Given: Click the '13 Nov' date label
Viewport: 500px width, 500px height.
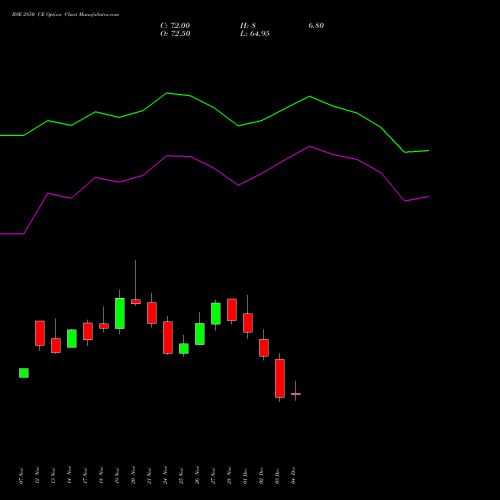Looking at the screenshot, I should click(54, 476).
